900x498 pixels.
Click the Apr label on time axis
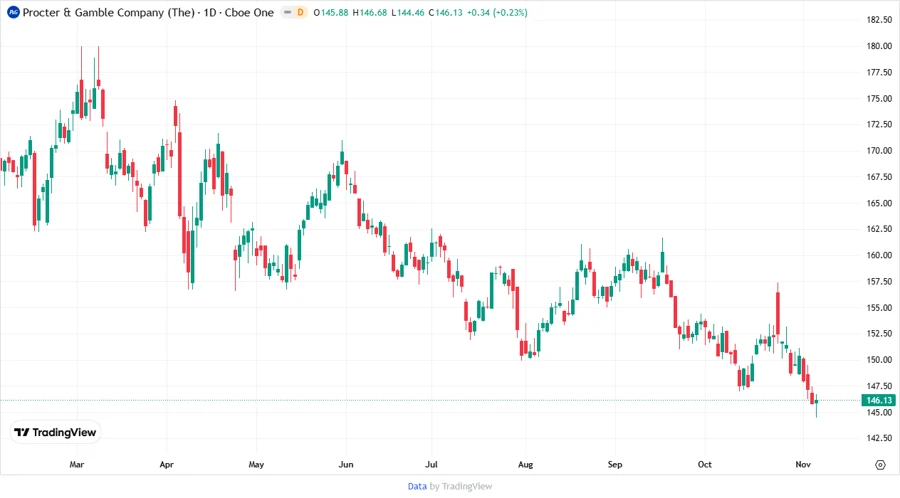click(x=166, y=464)
